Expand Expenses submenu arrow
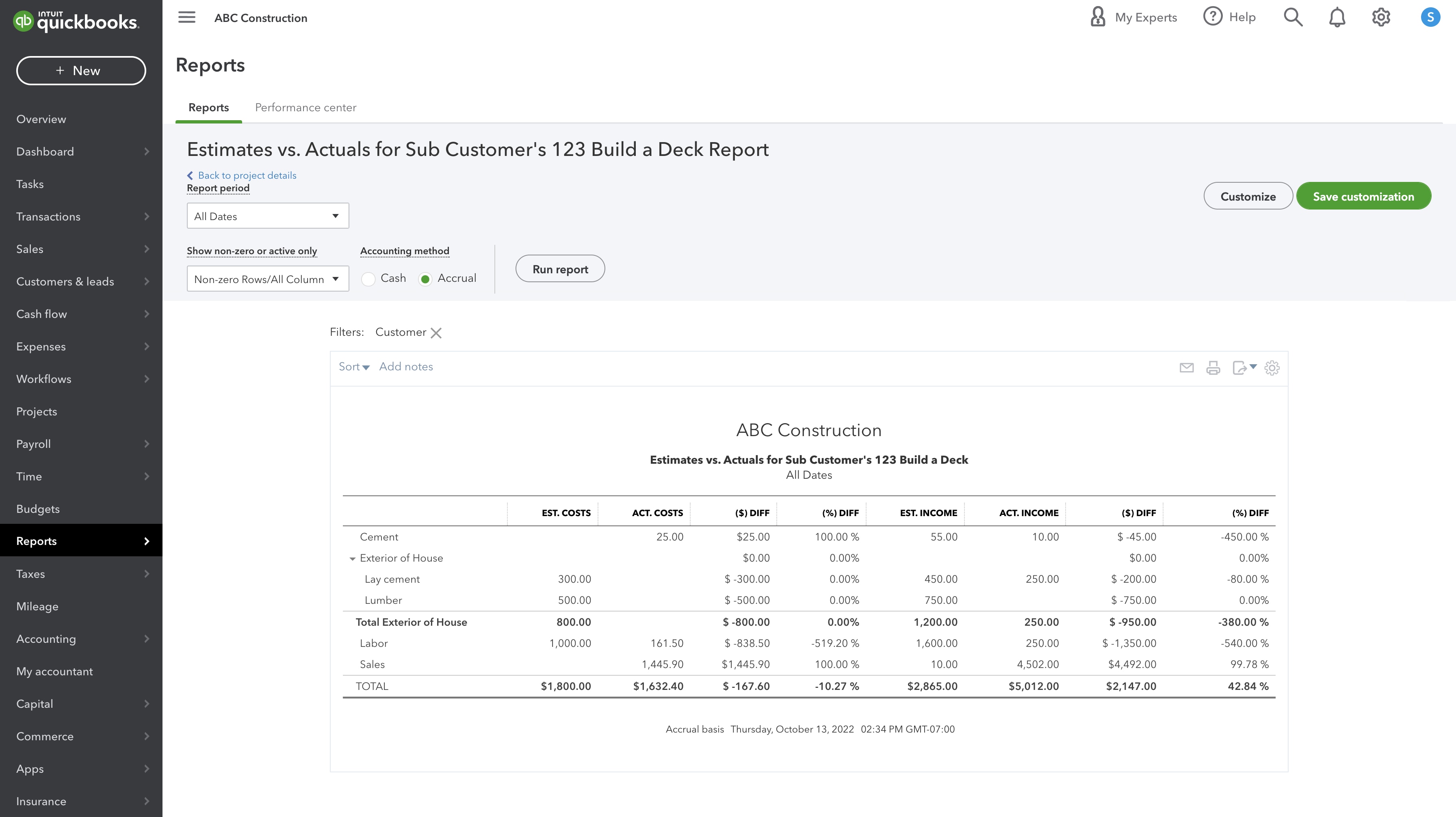This screenshot has width=1456, height=817. pos(147,346)
